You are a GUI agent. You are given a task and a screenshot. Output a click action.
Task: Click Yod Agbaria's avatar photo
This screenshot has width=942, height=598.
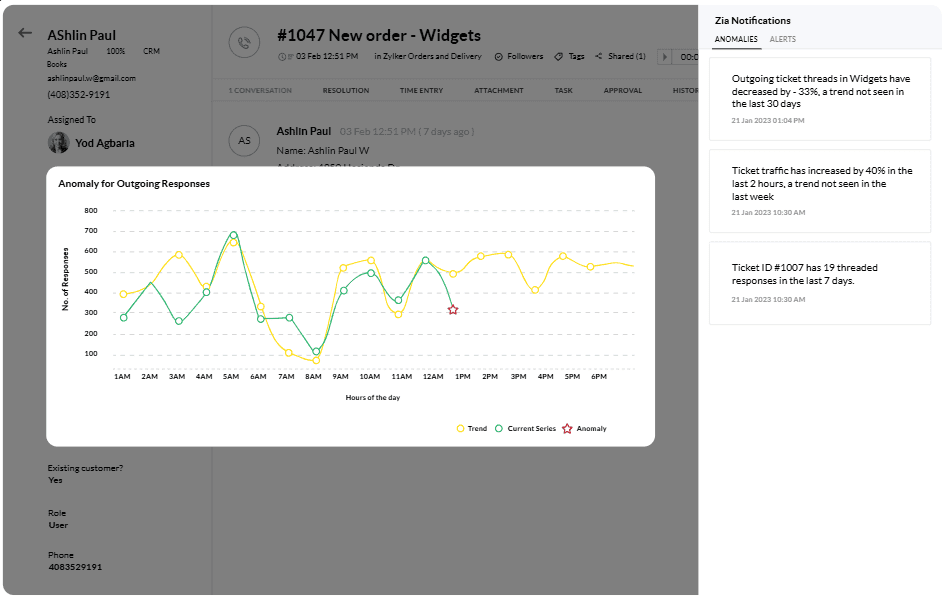(59, 143)
